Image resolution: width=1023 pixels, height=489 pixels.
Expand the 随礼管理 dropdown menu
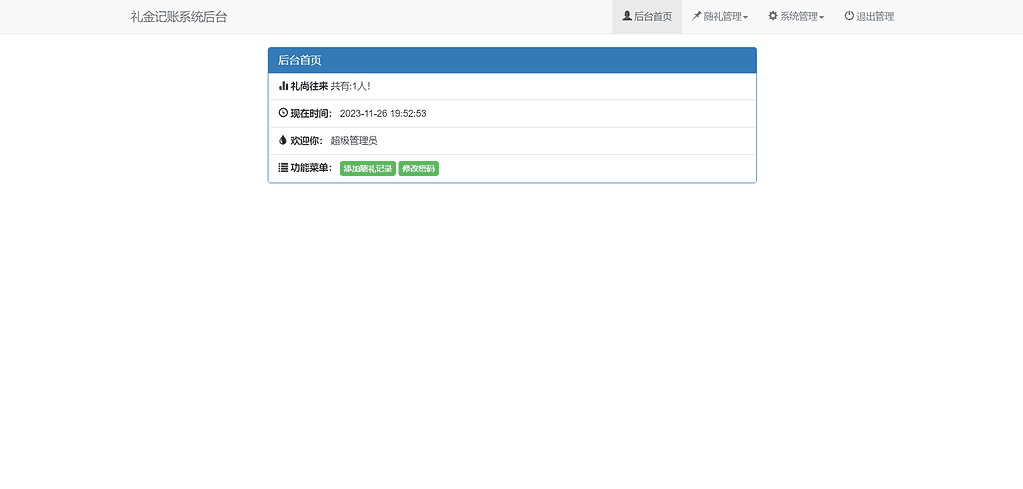[x=720, y=16]
